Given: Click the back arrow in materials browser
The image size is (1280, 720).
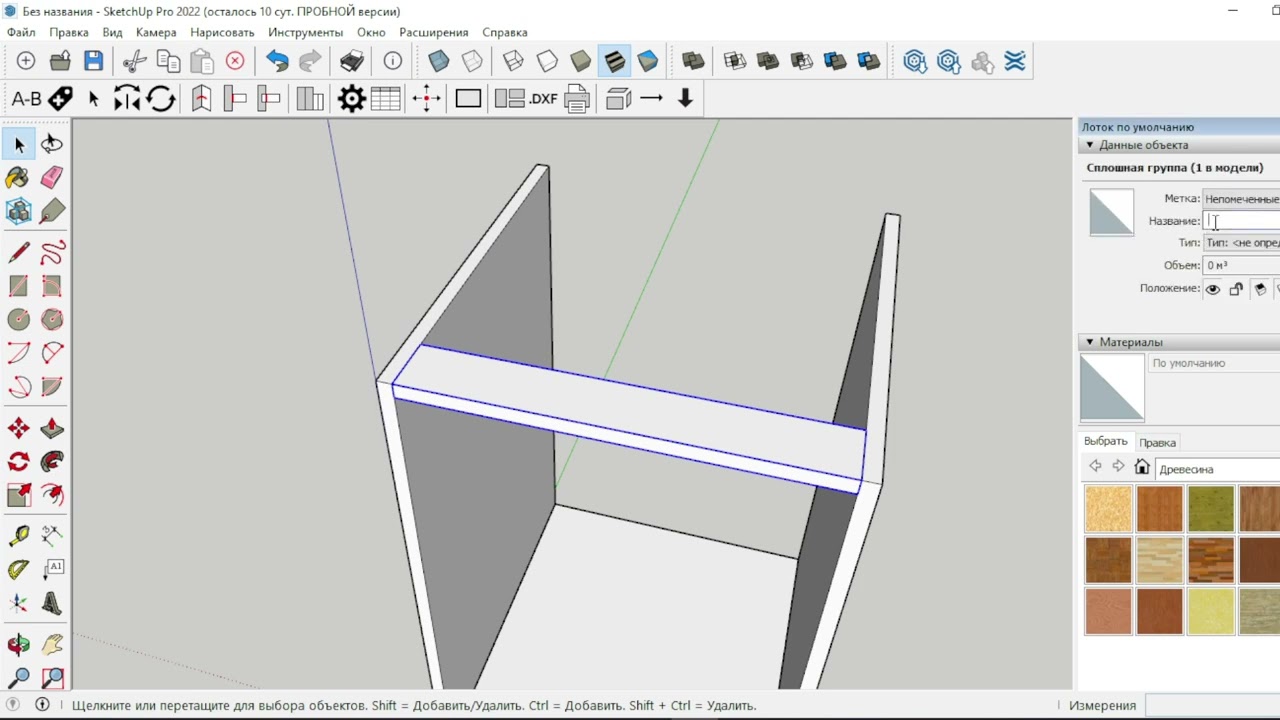Looking at the screenshot, I should 1095,467.
